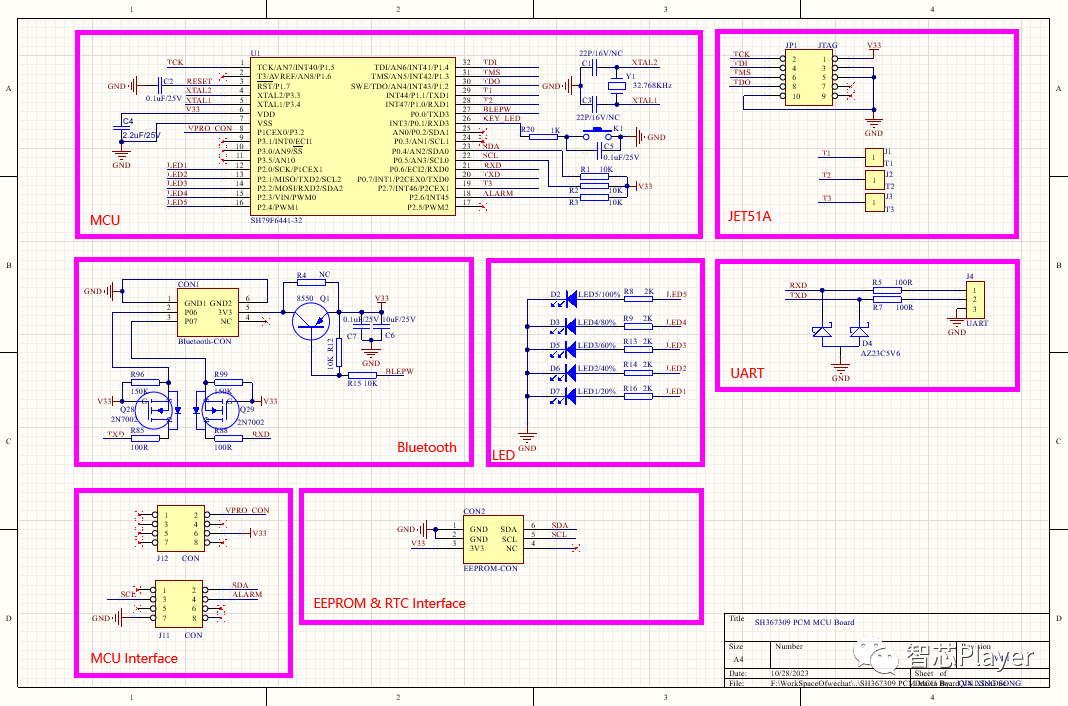Click the JP1 JTAG header symbol
Screen dimensions: 1068x706
click(x=809, y=77)
